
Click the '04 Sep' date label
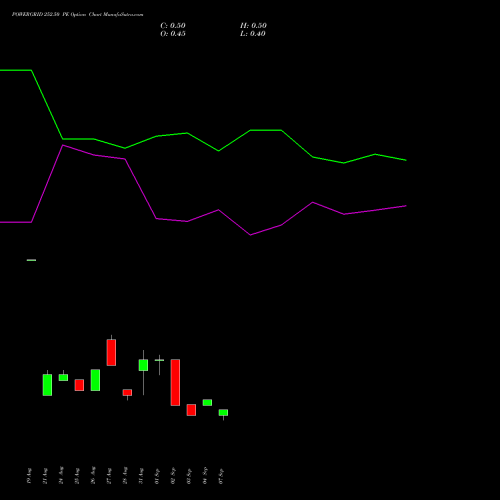coord(205,476)
